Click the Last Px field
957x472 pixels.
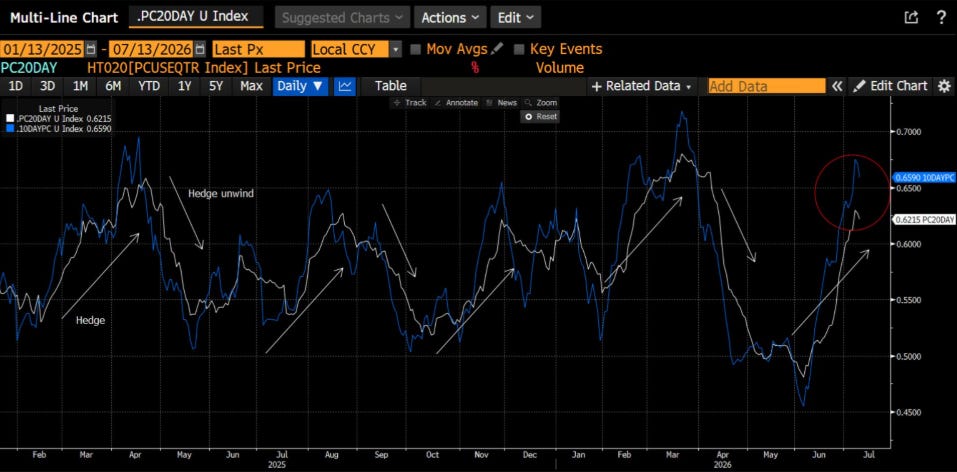tap(258, 49)
